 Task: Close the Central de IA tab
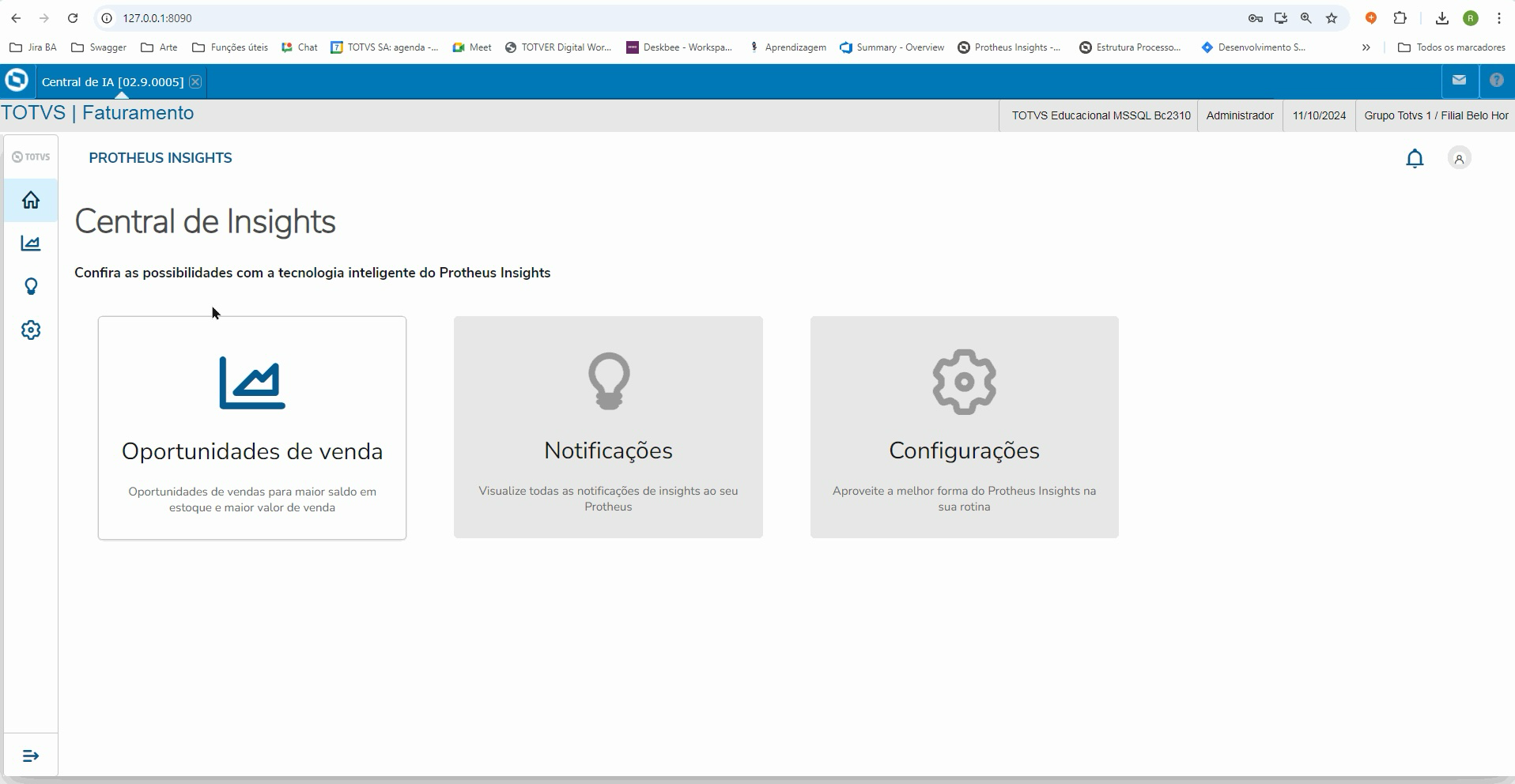[195, 81]
